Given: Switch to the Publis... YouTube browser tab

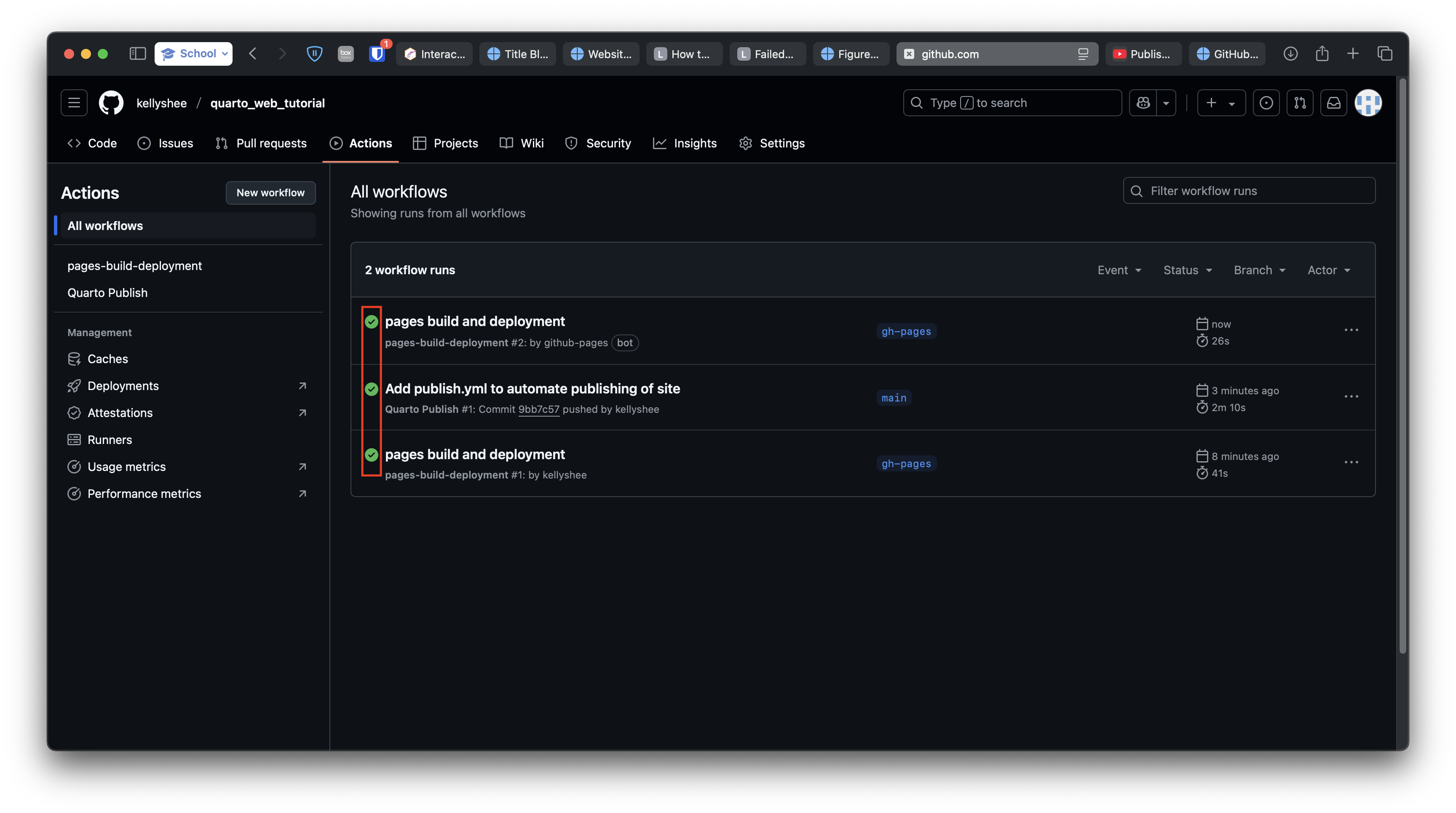Looking at the screenshot, I should 1143,53.
